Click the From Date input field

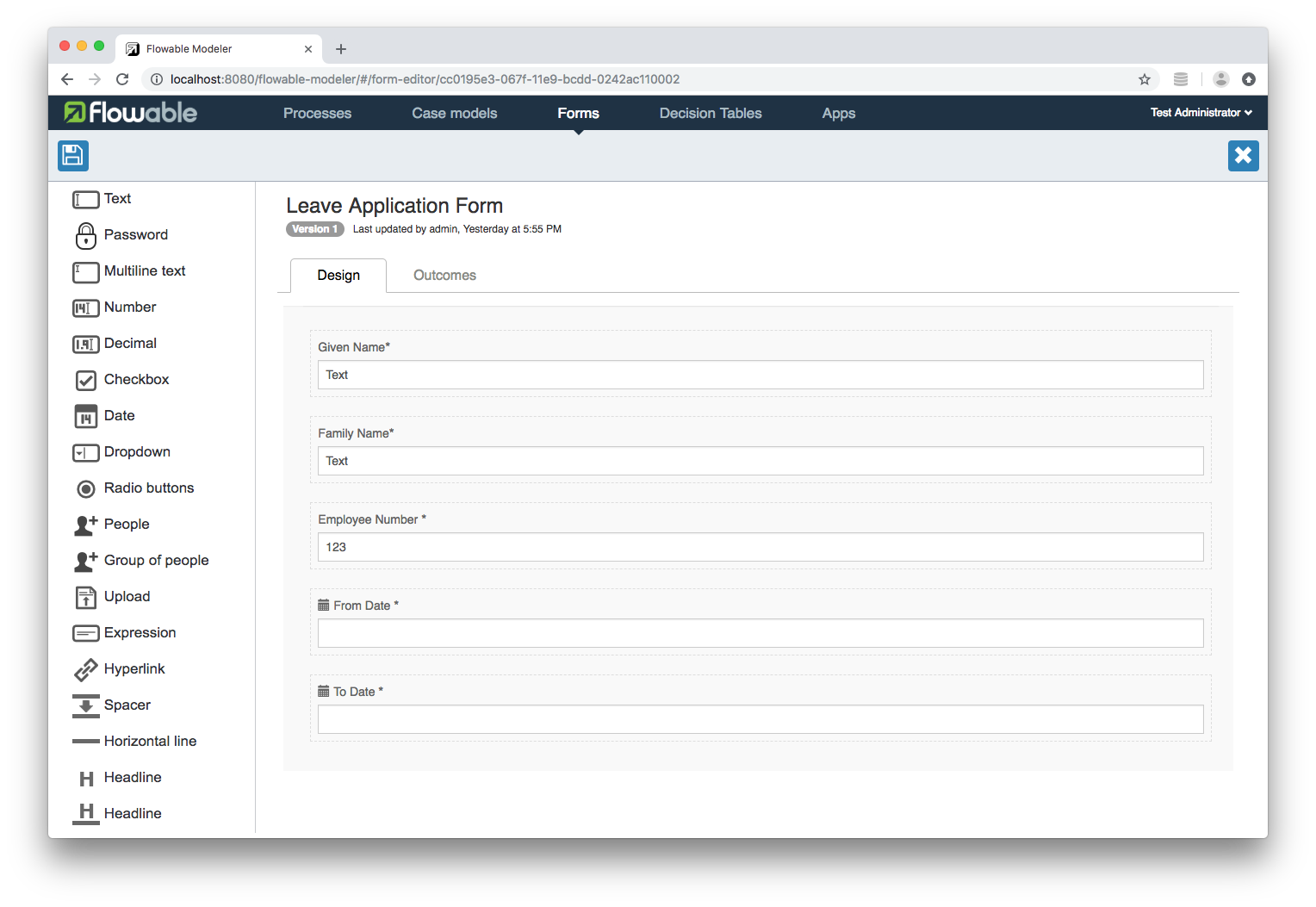coord(760,633)
